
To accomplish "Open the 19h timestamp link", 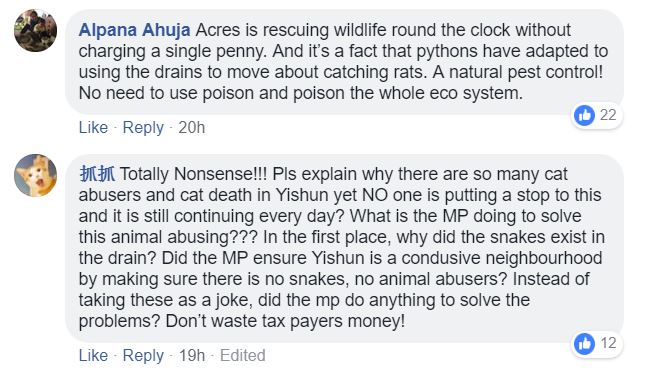I will (192, 355).
